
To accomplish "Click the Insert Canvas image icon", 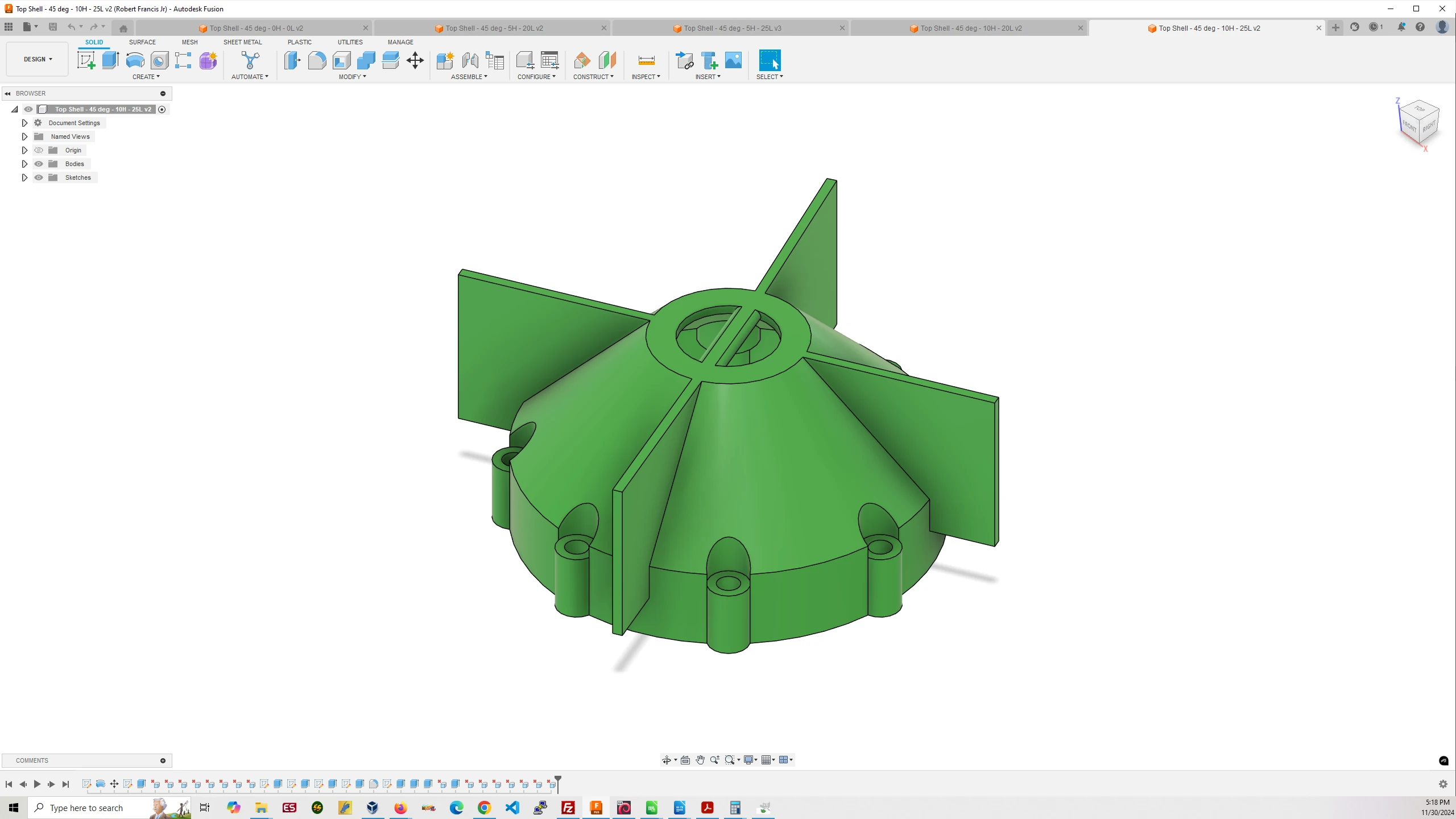I will click(x=733, y=60).
